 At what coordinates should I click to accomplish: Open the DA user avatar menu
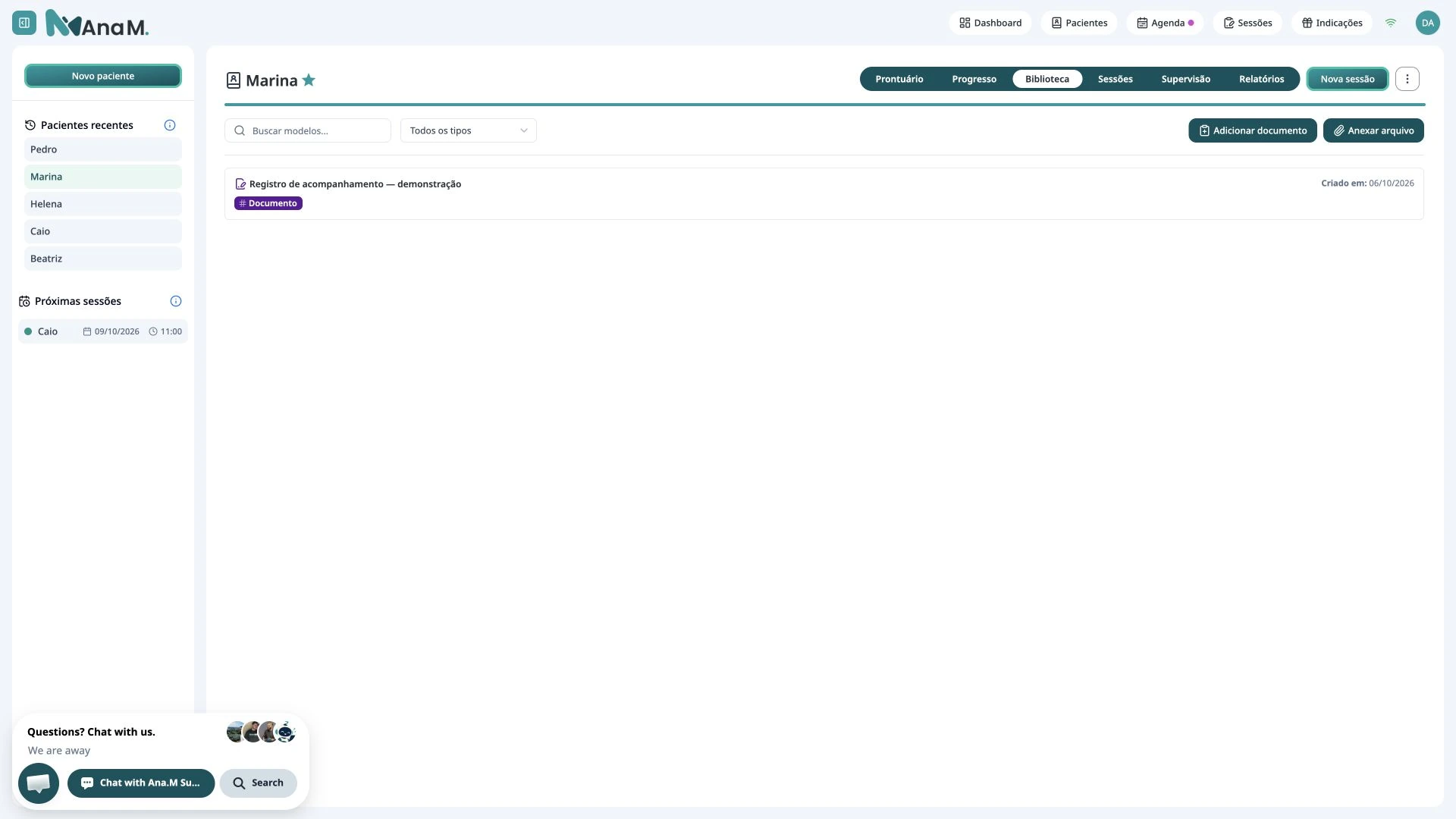pos(1428,23)
